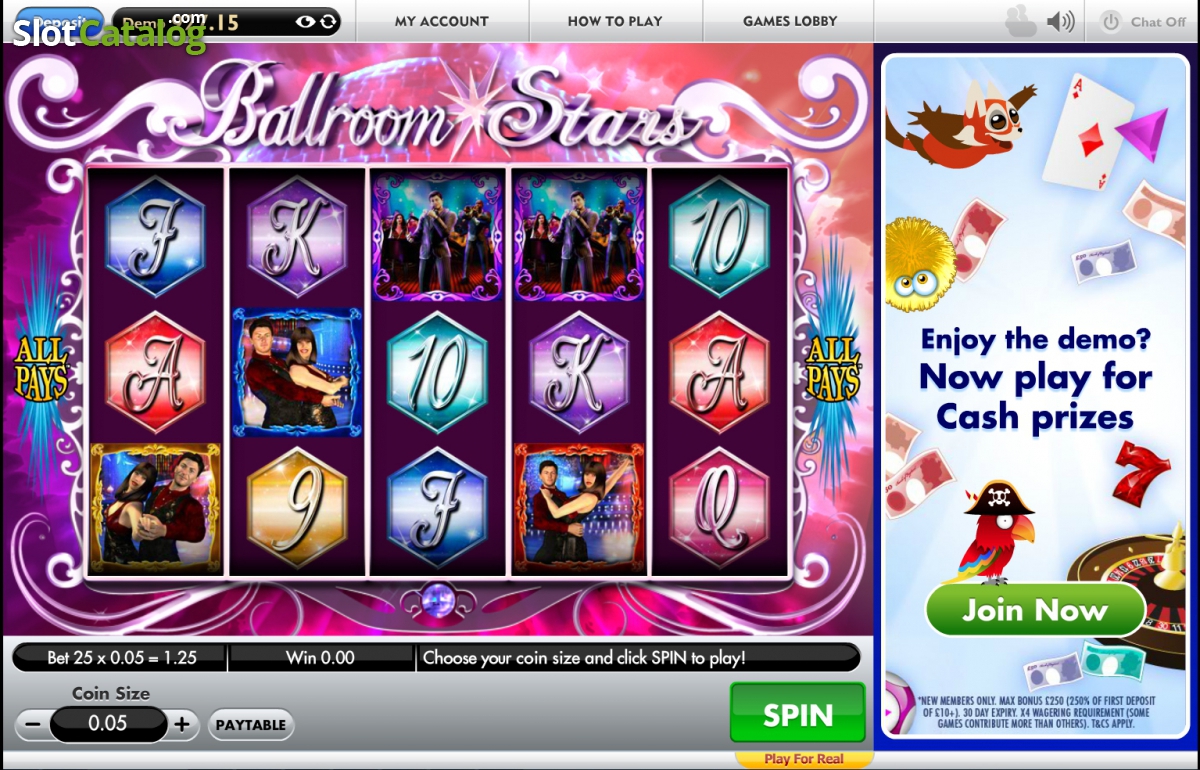Open the HOW TO PLAY menu

pos(615,21)
